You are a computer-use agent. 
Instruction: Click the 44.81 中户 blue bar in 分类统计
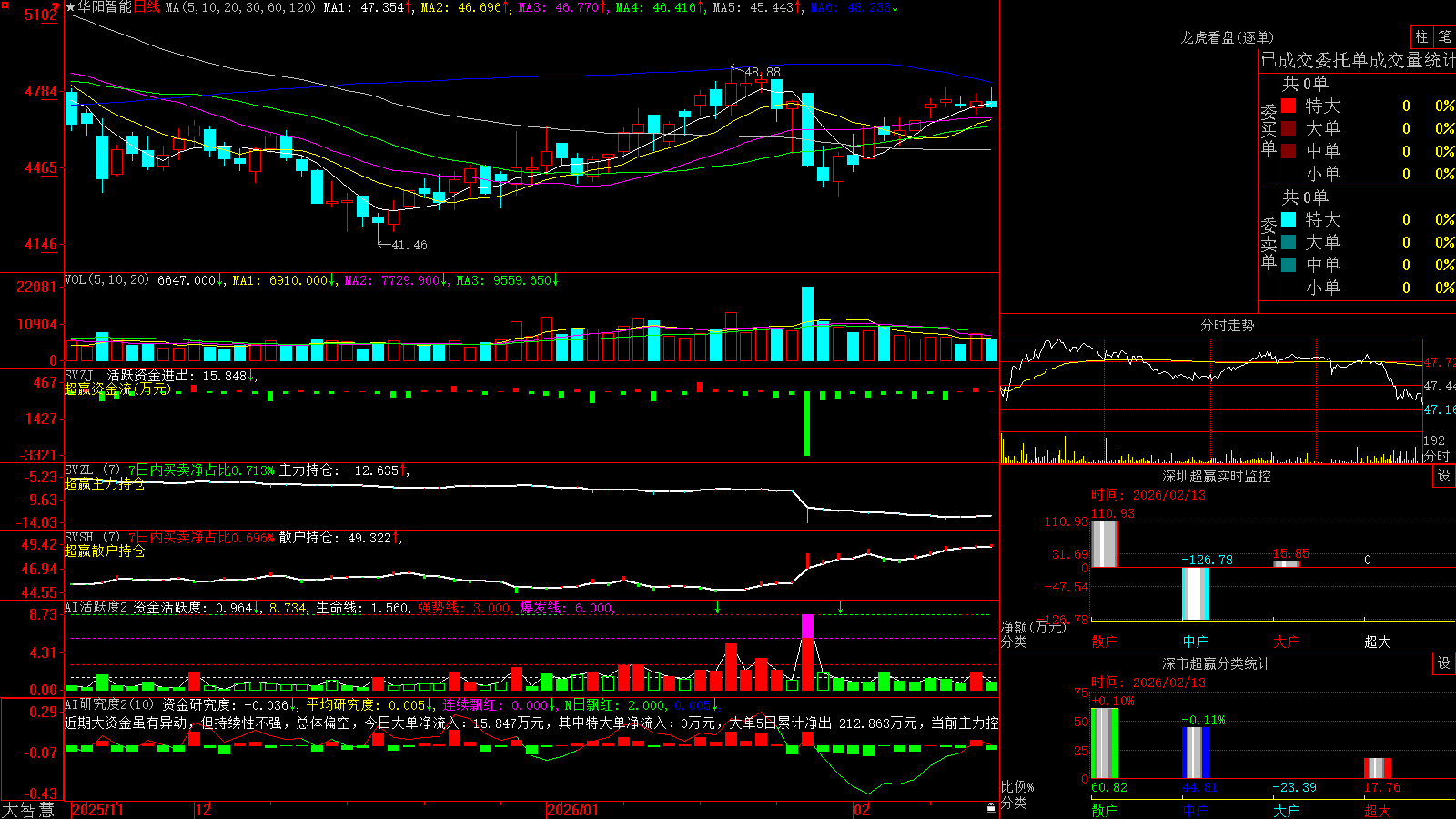(1196, 752)
